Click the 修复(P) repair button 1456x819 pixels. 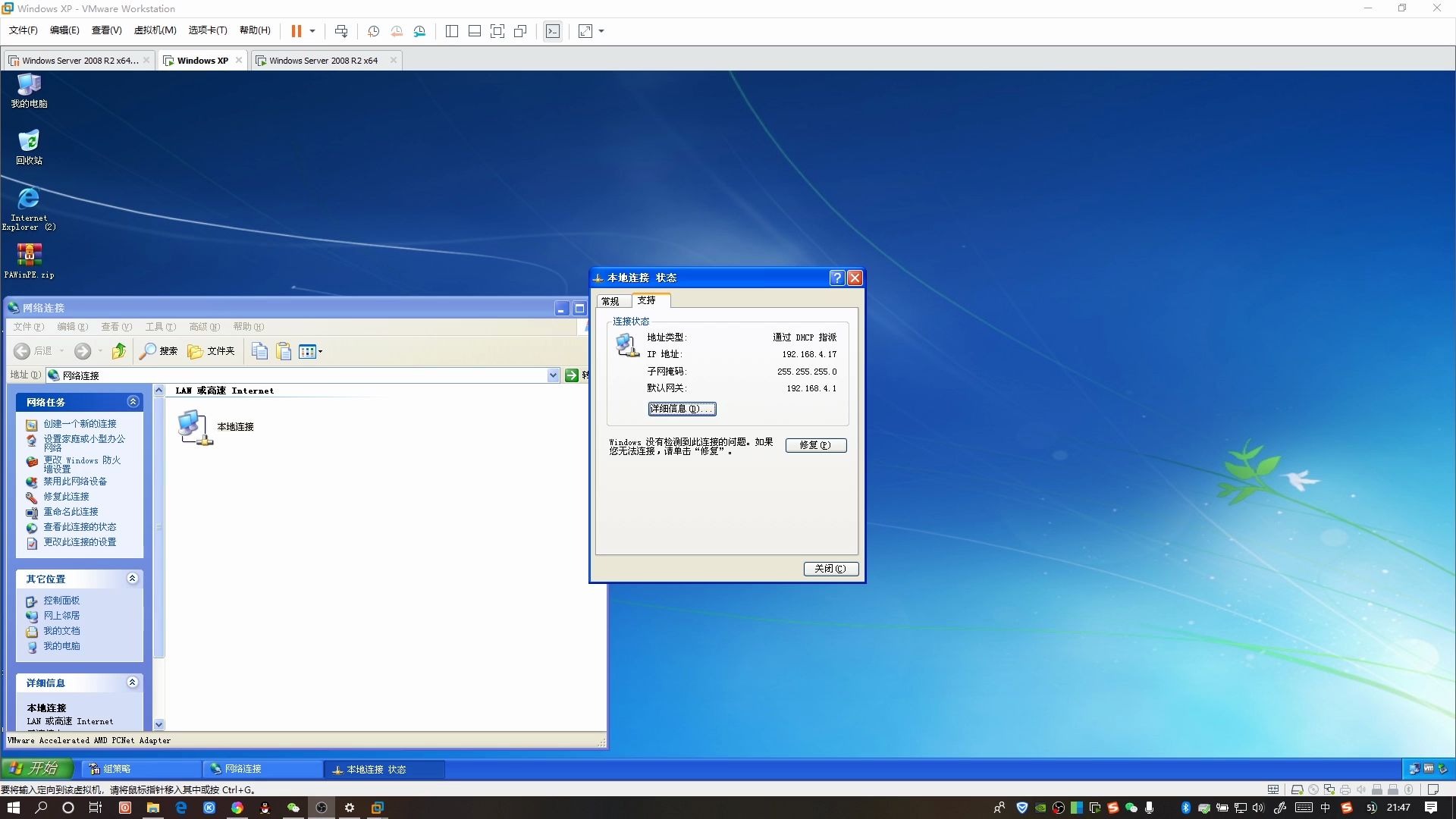point(816,445)
